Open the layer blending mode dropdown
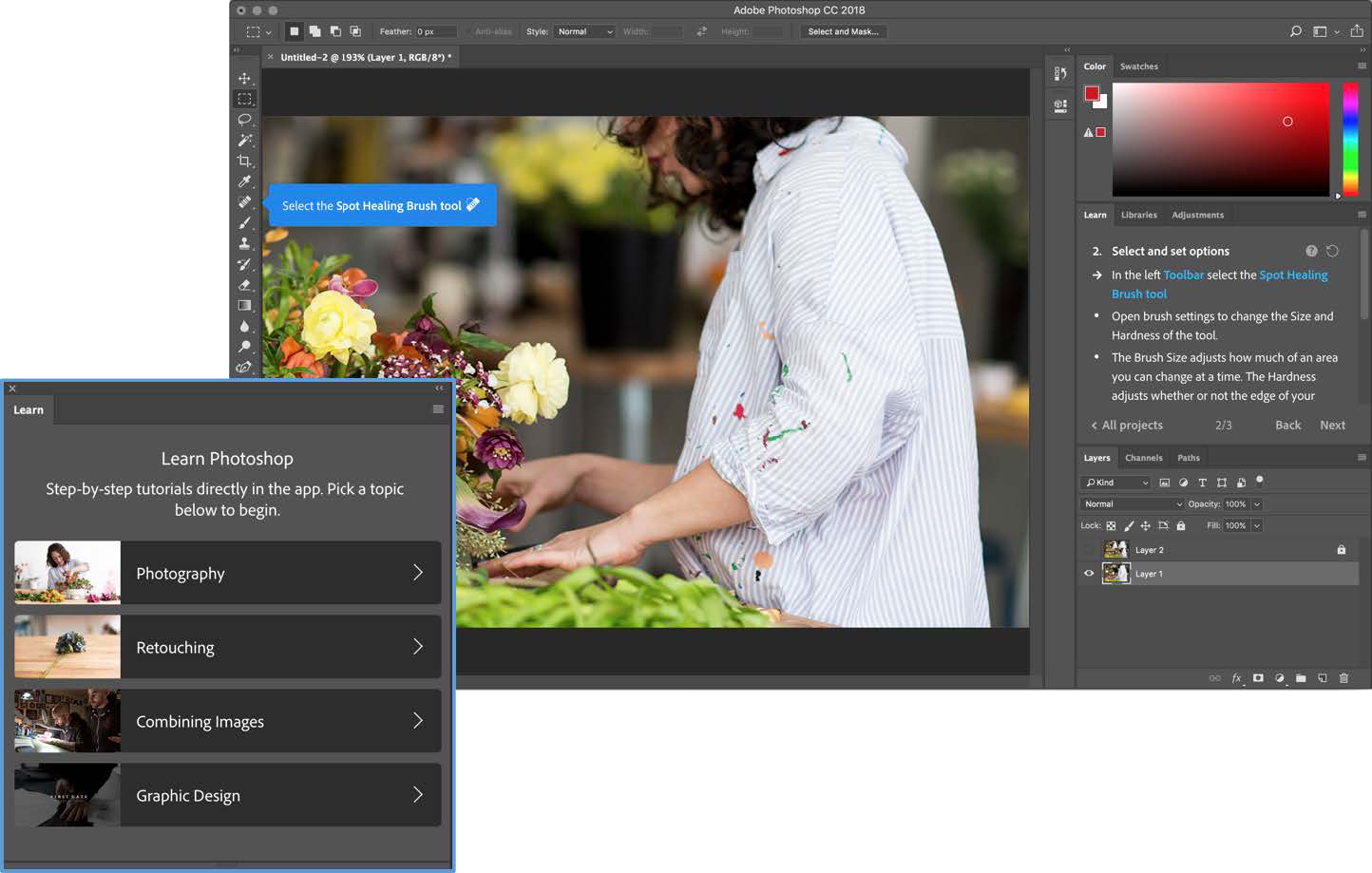Viewport: 1372px width, 873px height. click(x=1130, y=503)
